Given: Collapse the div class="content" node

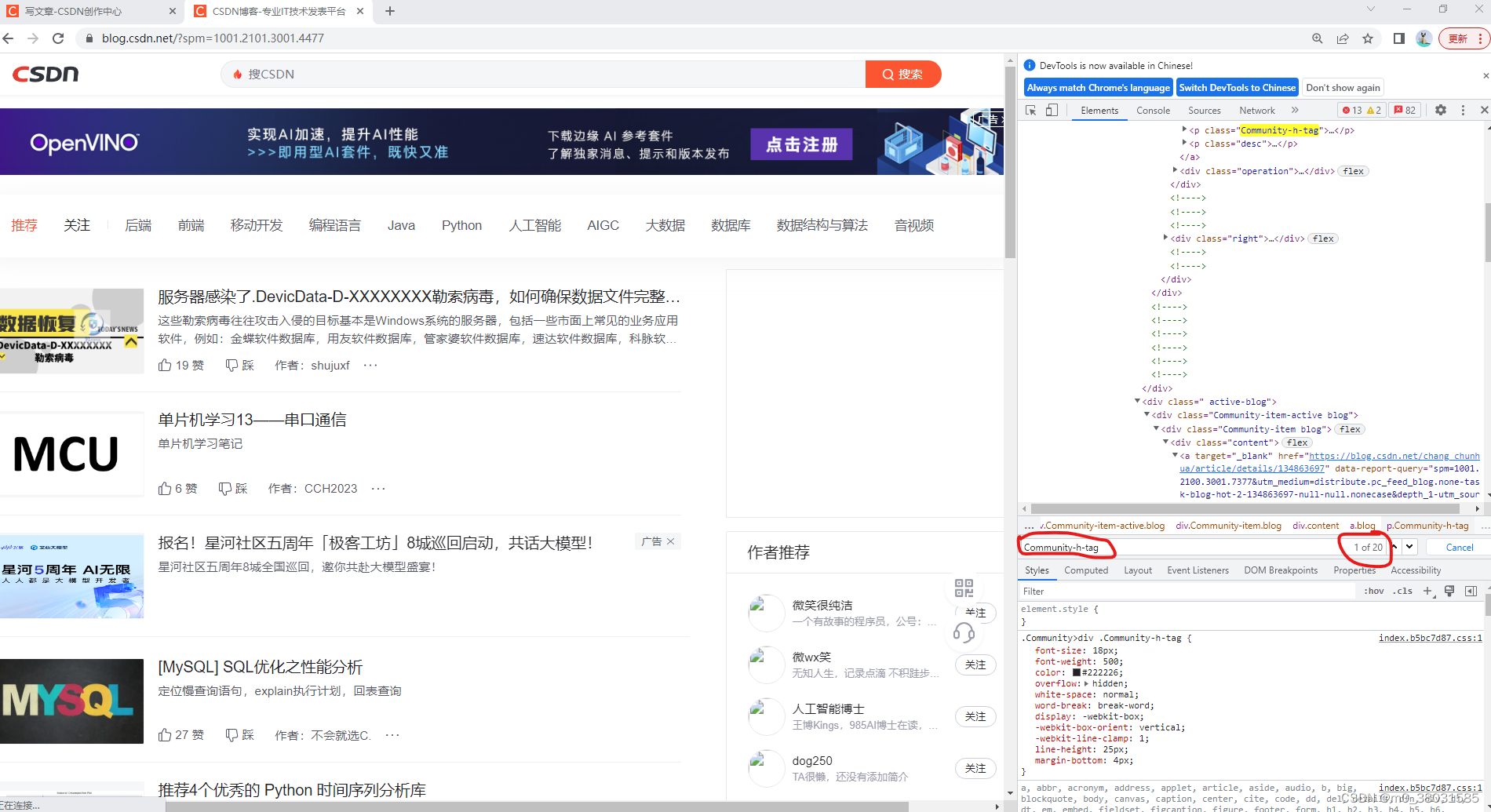Looking at the screenshot, I should coord(1165,442).
